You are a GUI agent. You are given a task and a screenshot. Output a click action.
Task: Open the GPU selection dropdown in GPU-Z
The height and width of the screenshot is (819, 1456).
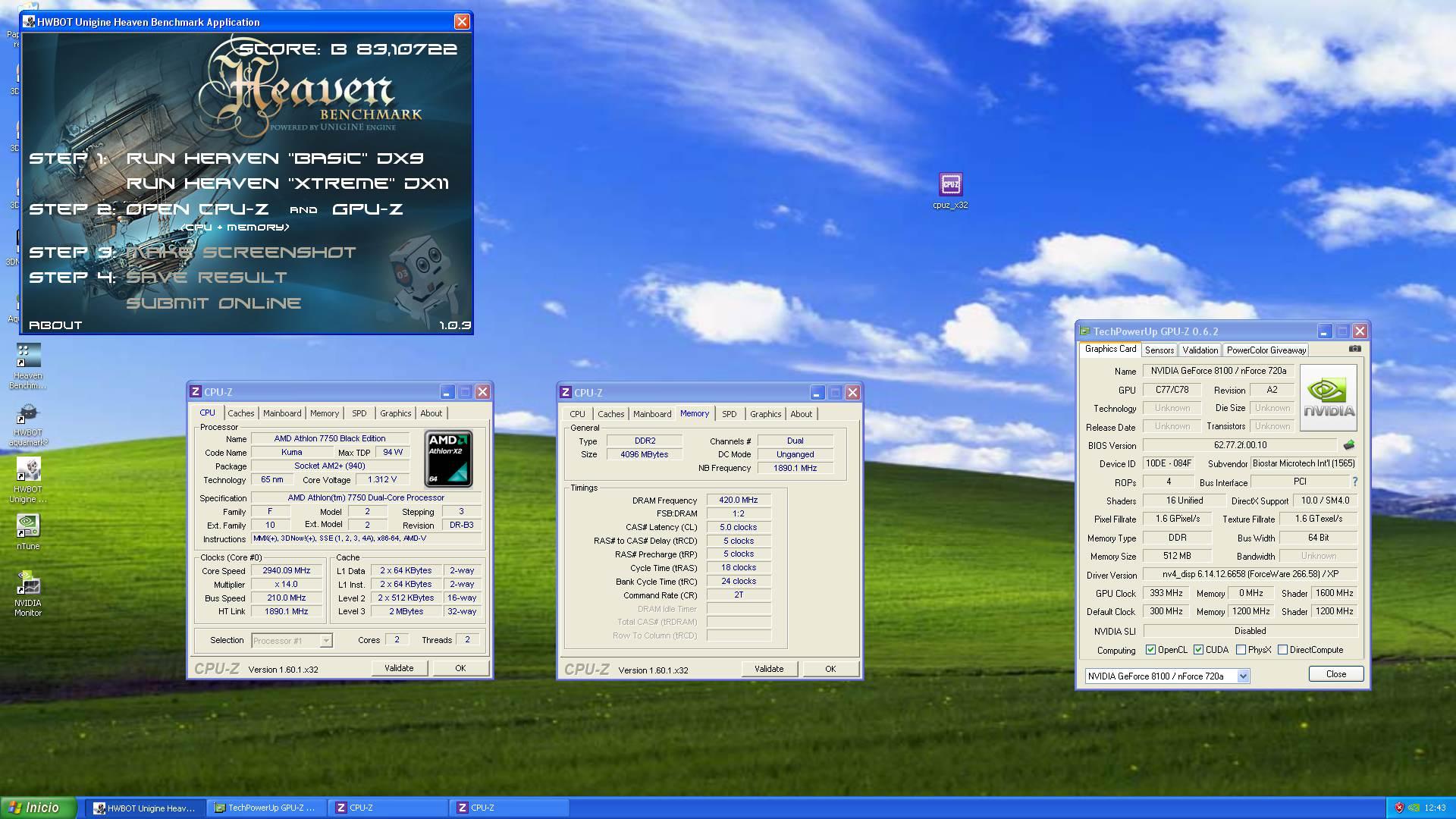(1243, 676)
